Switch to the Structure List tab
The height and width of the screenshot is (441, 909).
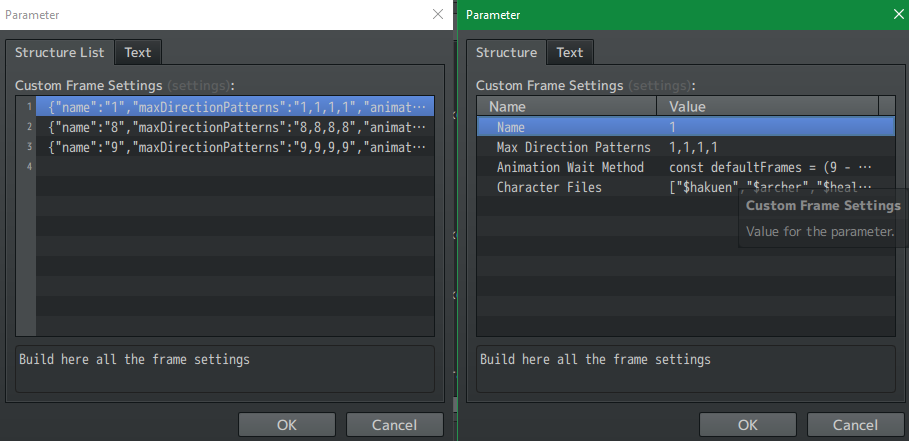pyautogui.click(x=59, y=52)
